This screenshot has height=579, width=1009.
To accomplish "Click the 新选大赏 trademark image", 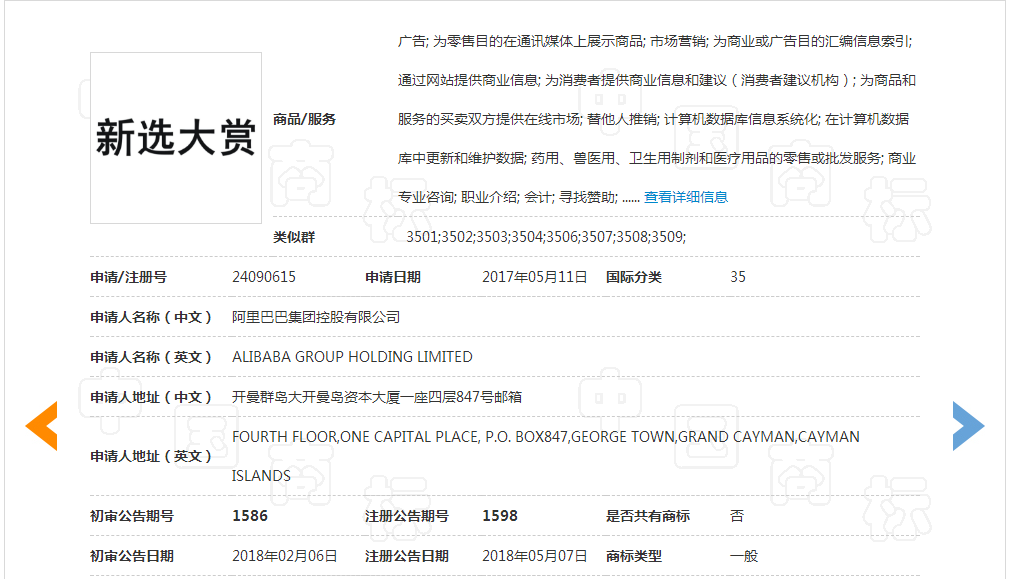I will (176, 138).
